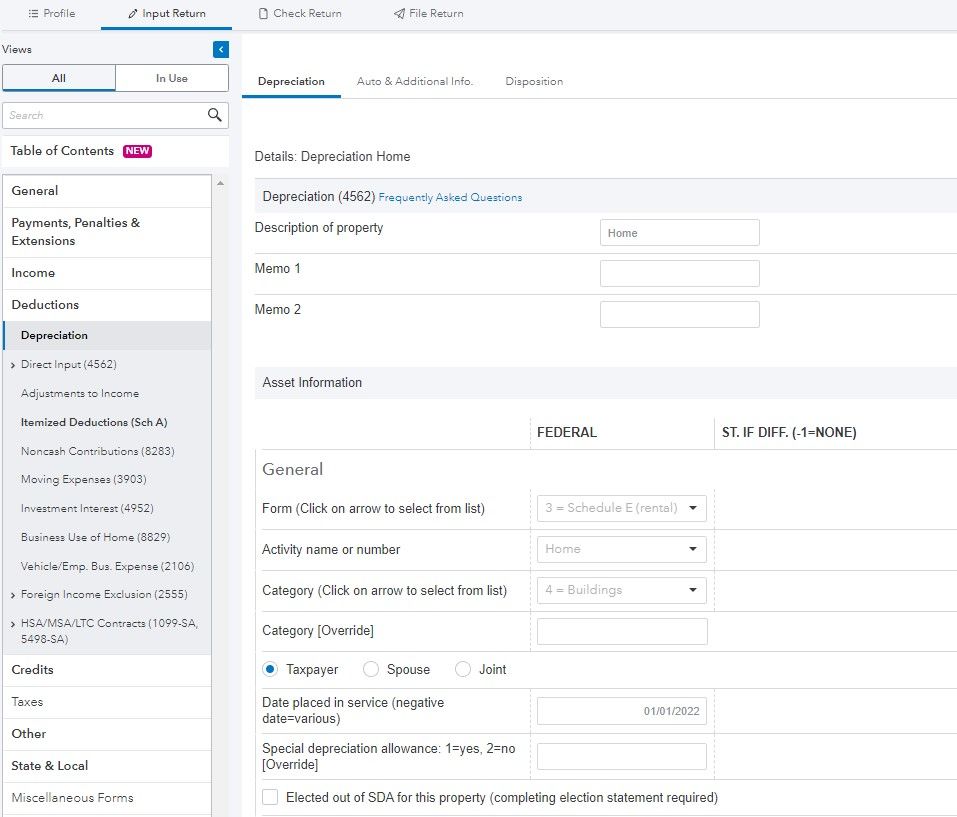Select the Taxpayer radio button
The image size is (957, 817).
coord(270,669)
